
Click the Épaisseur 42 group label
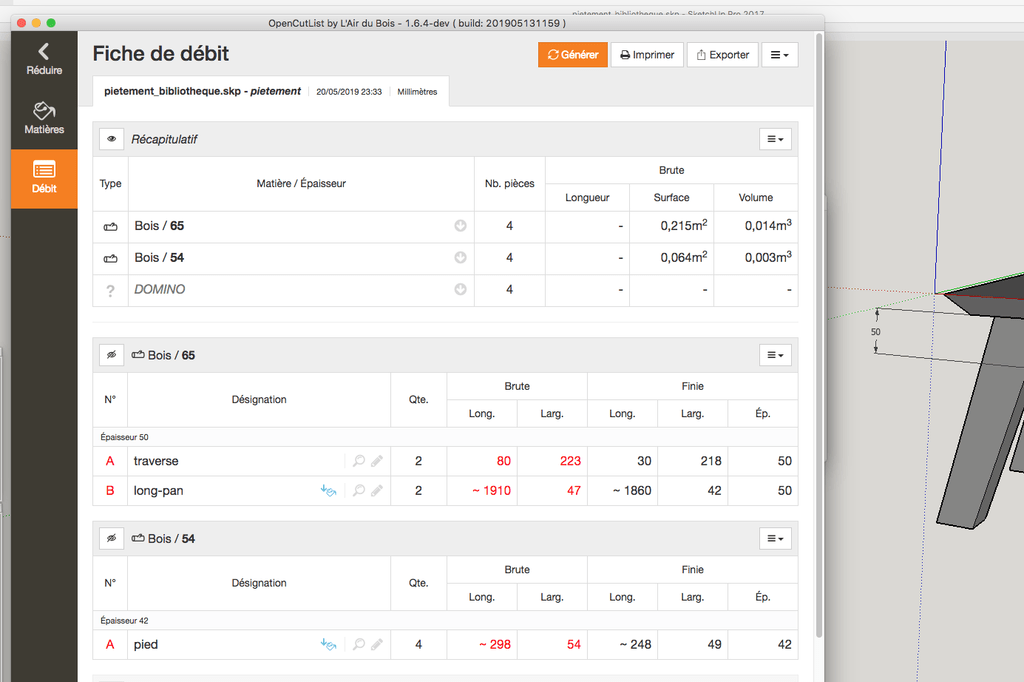pyautogui.click(x=124, y=621)
